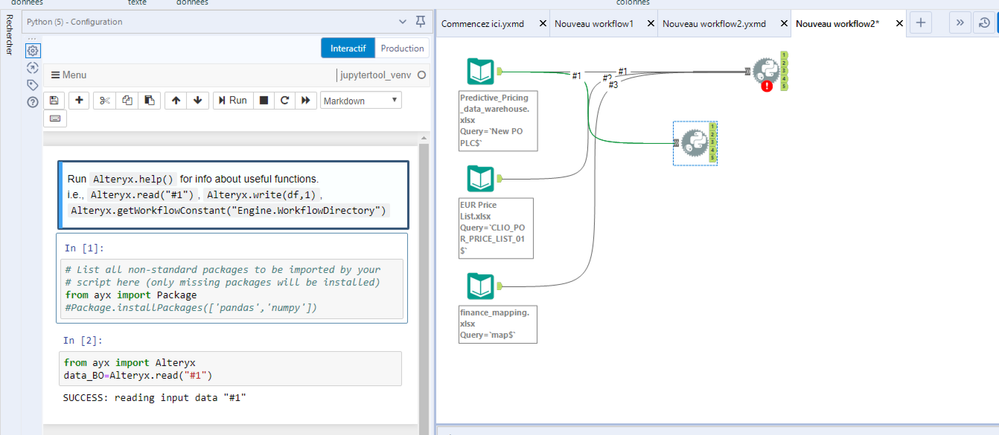This screenshot has width=999, height=435.
Task: Switch to Nouveau workflow2* tab
Action: tap(837, 23)
